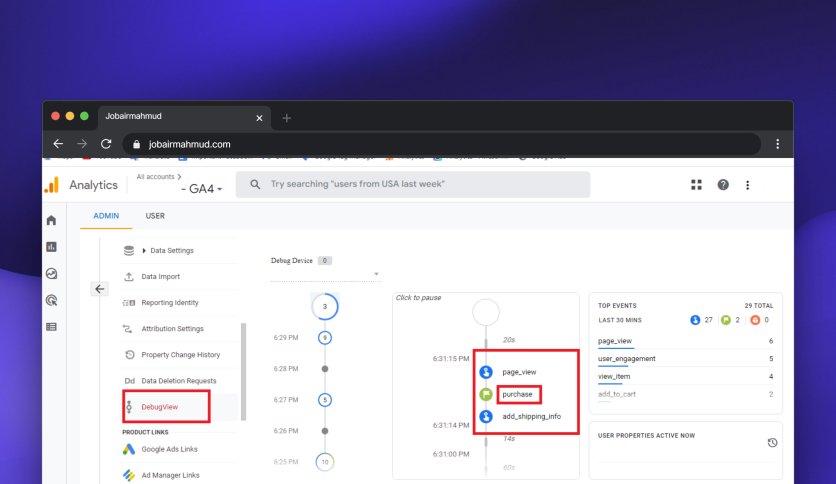This screenshot has width=836, height=484.
Task: Click the search magnifier icon
Action: 255,184
